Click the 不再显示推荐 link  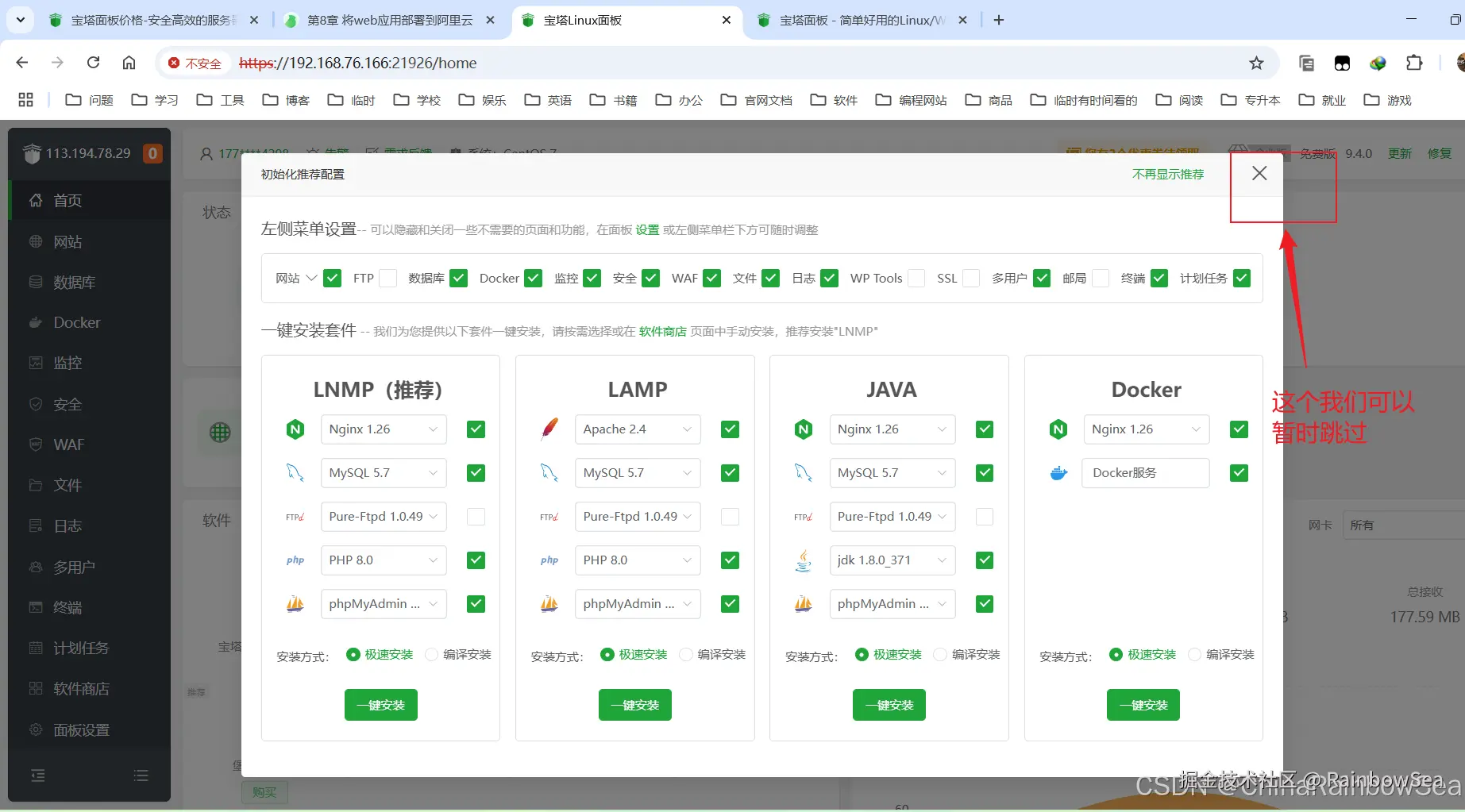pos(1168,175)
